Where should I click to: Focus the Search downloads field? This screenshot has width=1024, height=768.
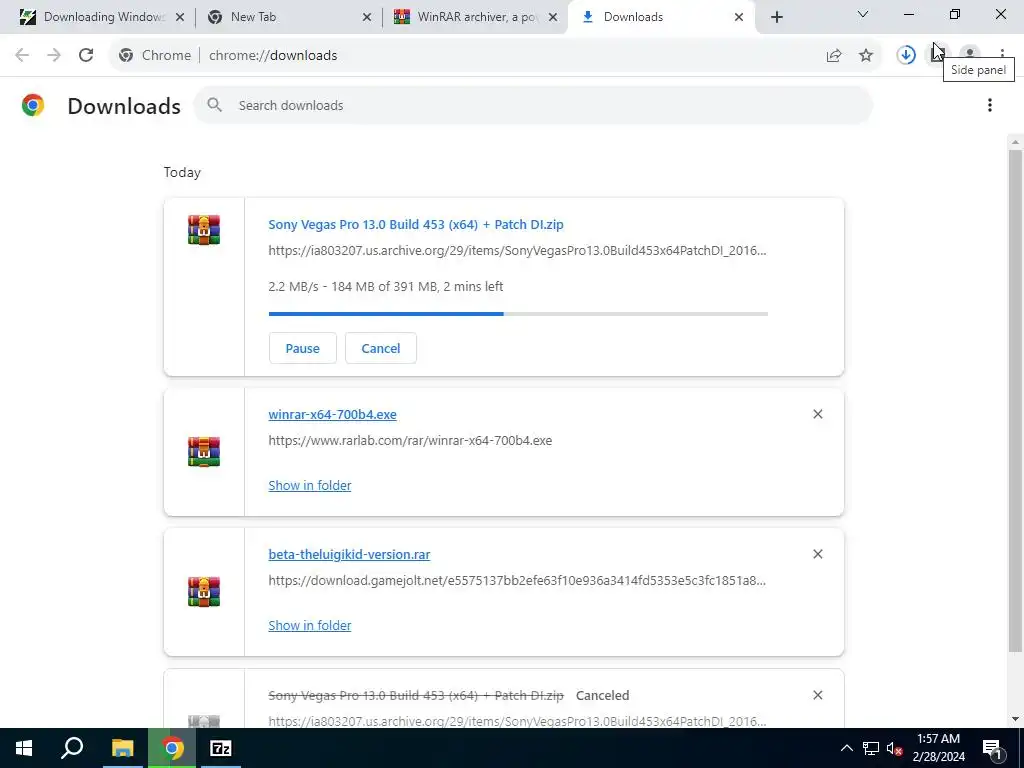(533, 105)
